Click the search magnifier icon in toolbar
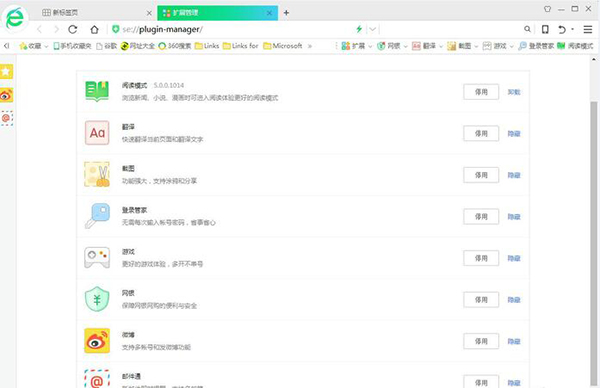Screen dimensions: 600x388 527,29
